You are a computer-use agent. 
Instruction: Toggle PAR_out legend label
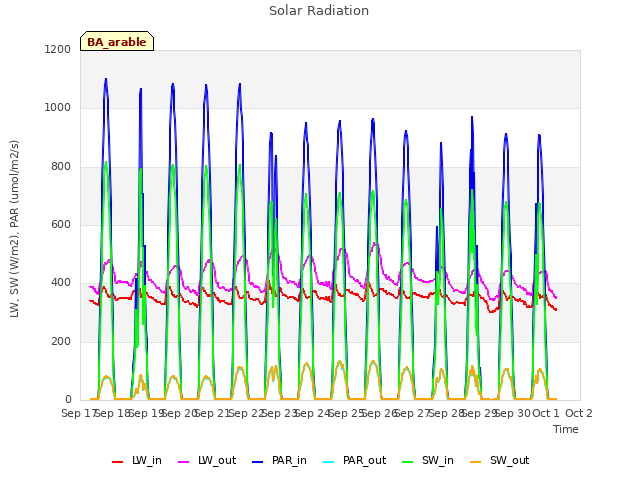354,460
